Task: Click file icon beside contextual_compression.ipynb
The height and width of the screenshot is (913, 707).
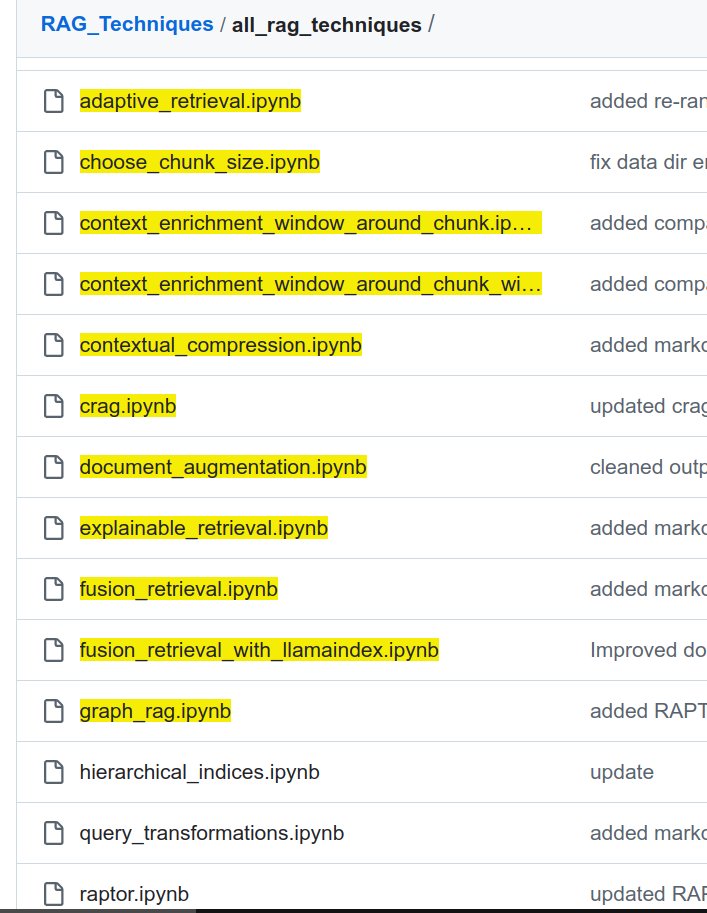Action: [x=53, y=345]
